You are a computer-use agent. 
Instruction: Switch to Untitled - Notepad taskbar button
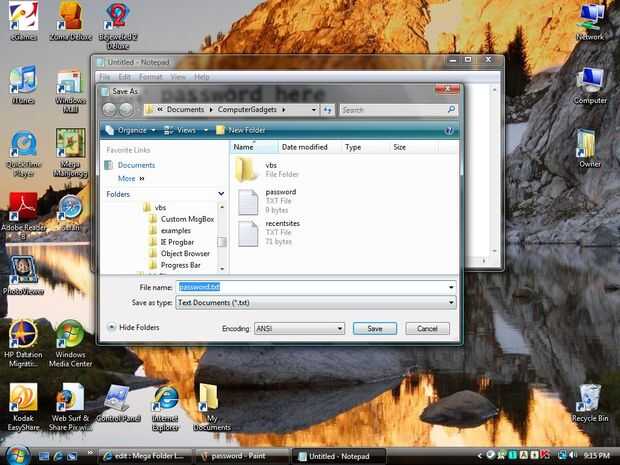338,456
